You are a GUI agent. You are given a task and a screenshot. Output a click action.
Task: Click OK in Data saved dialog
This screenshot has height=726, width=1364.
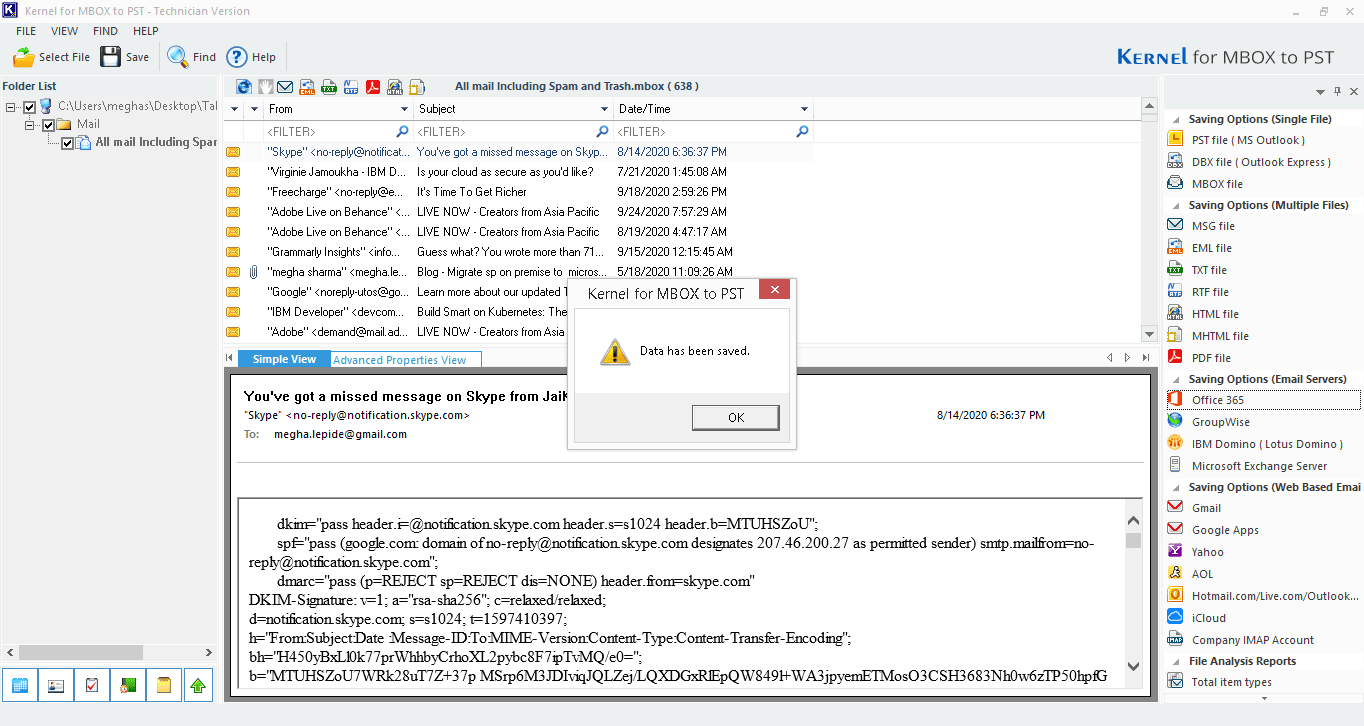pos(735,417)
